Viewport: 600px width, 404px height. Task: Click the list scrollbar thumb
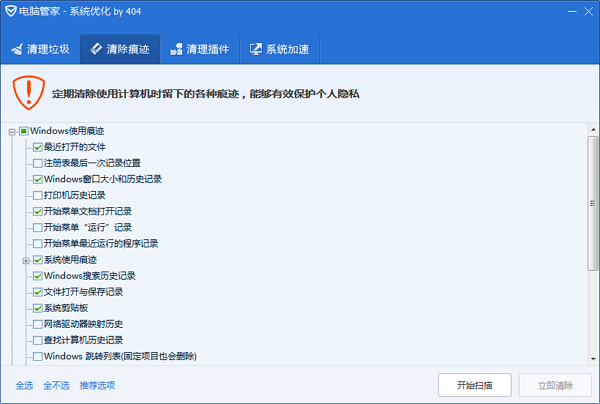click(x=593, y=204)
